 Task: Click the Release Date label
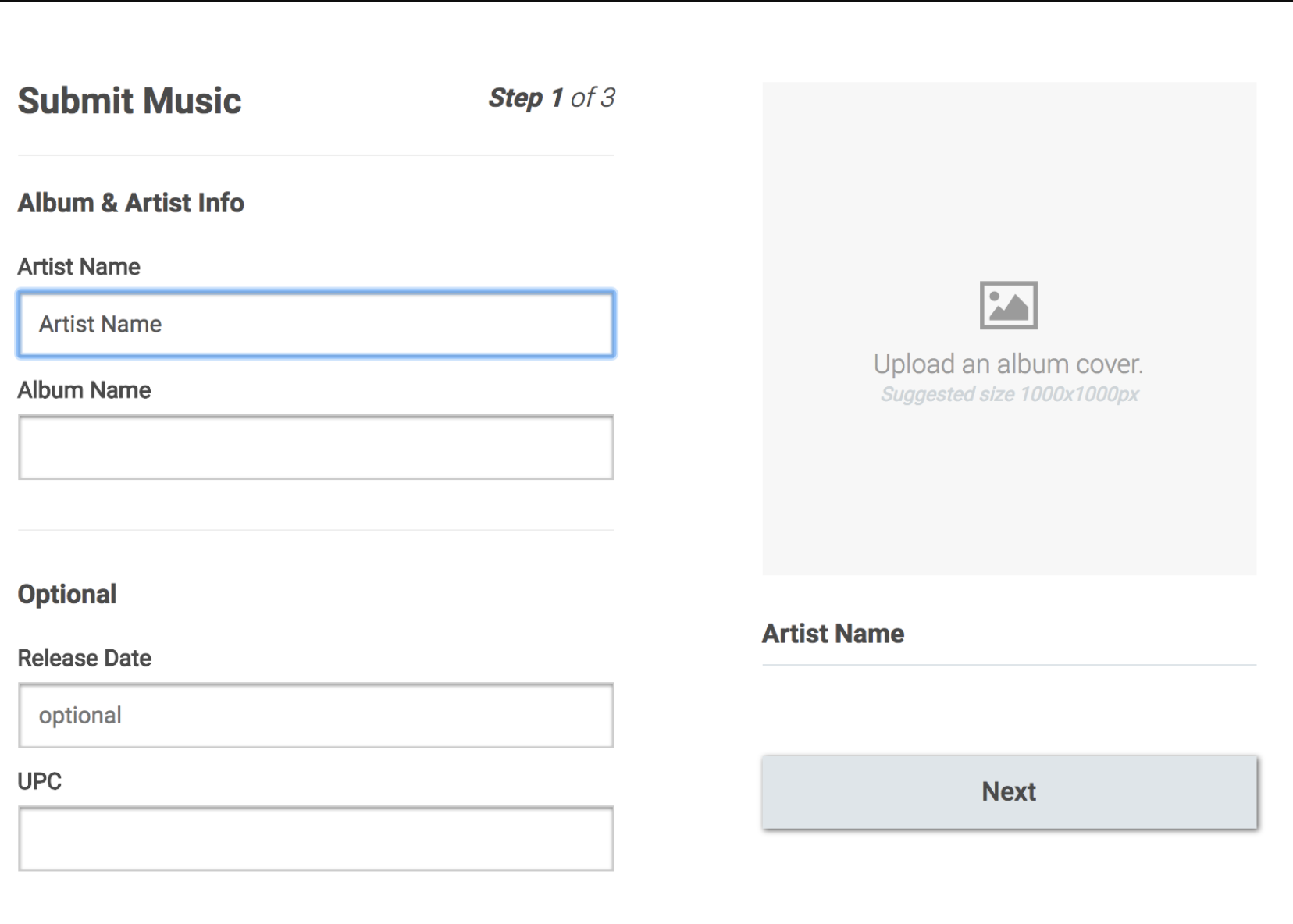(x=84, y=658)
